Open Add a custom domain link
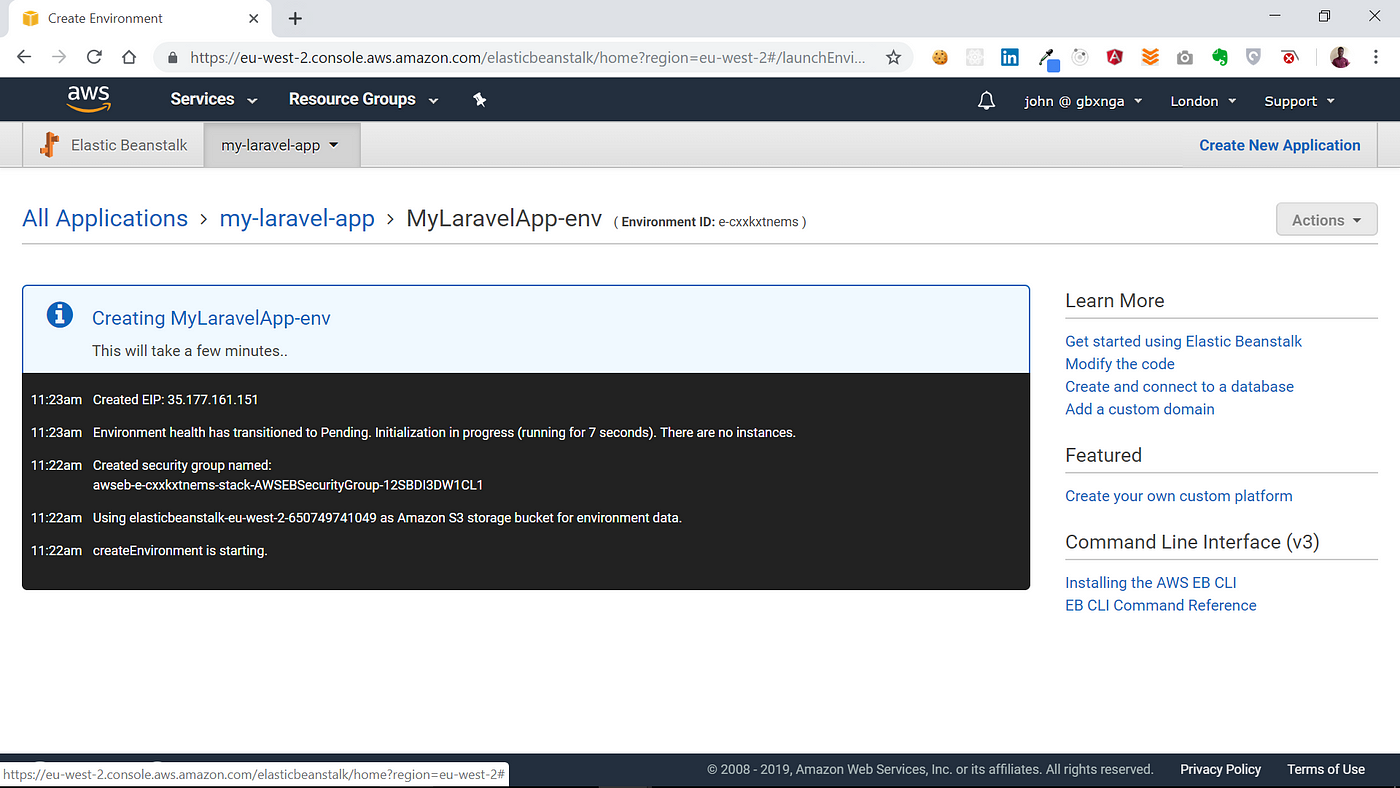The height and width of the screenshot is (788, 1400). (1139, 409)
